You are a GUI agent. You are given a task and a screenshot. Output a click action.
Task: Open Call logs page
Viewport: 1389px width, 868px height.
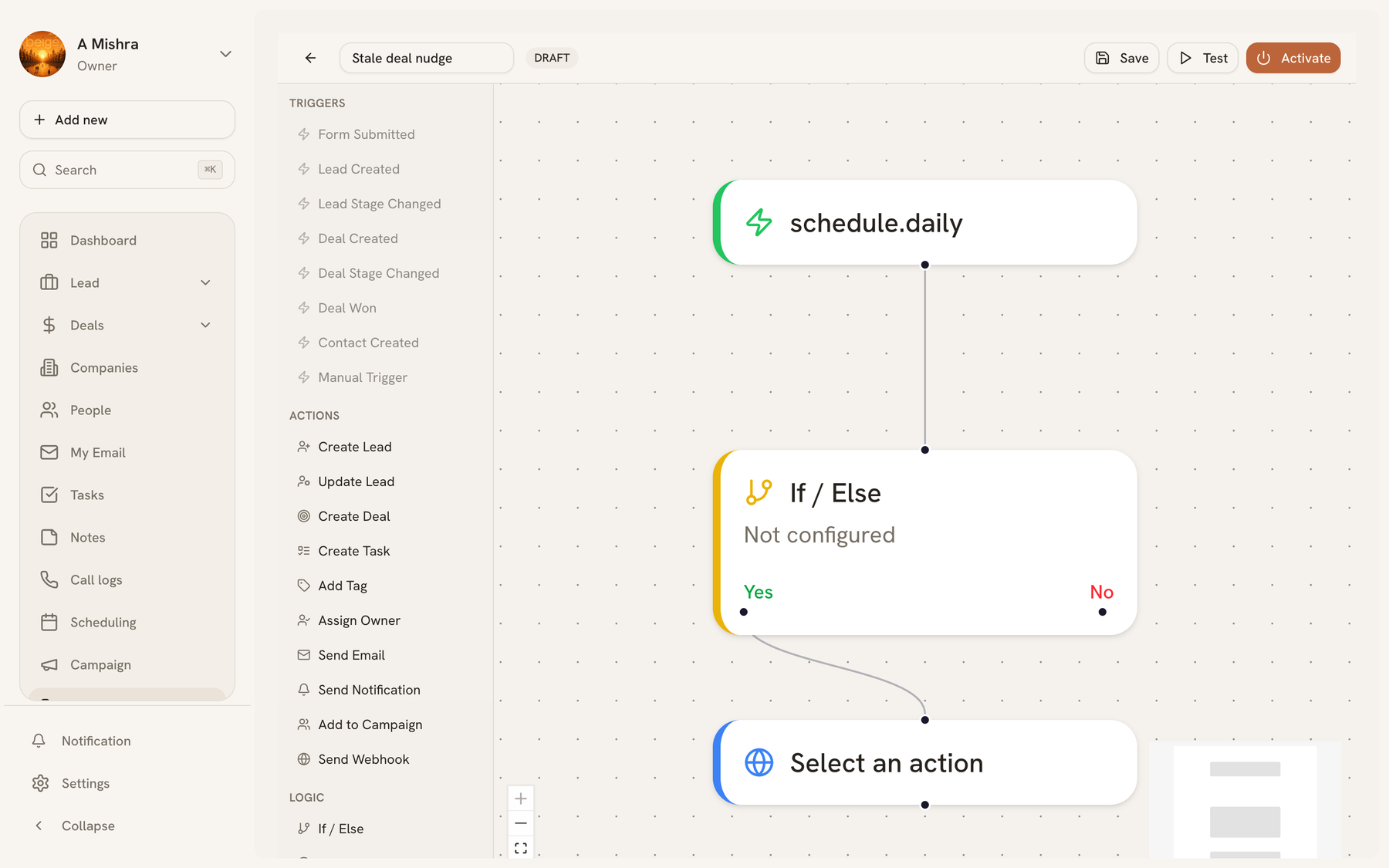click(x=127, y=579)
